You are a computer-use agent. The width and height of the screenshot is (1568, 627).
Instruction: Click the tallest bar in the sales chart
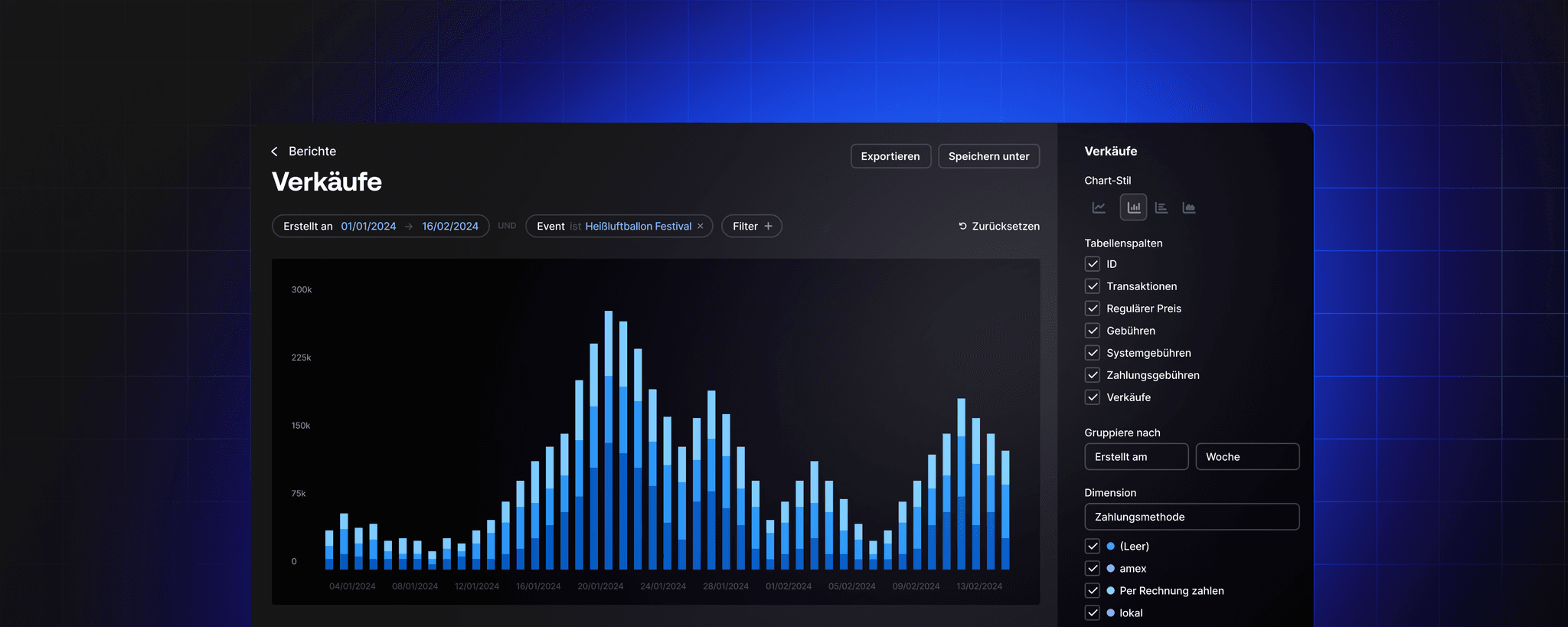coord(609,440)
